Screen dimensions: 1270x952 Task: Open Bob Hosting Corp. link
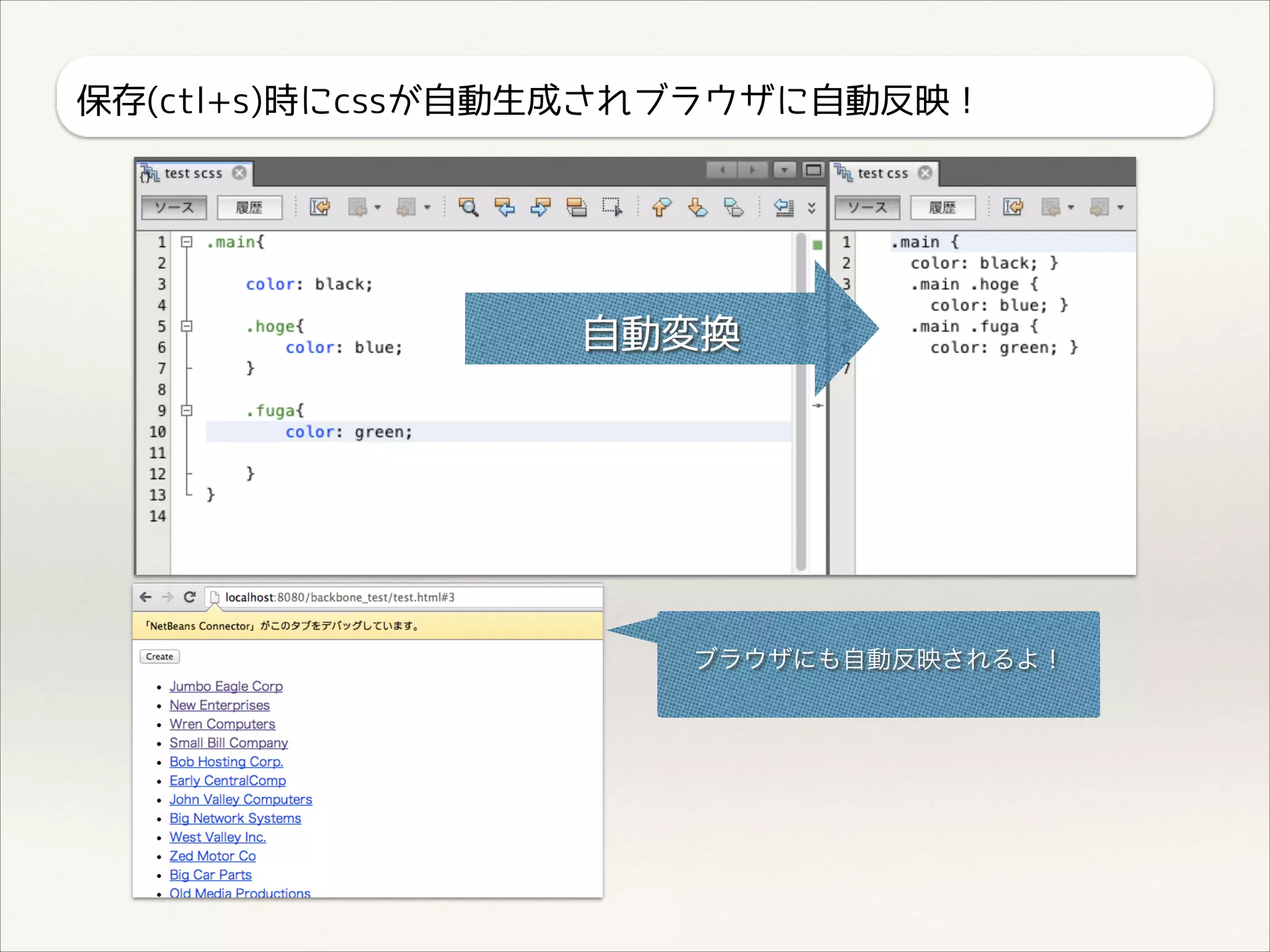(x=226, y=762)
